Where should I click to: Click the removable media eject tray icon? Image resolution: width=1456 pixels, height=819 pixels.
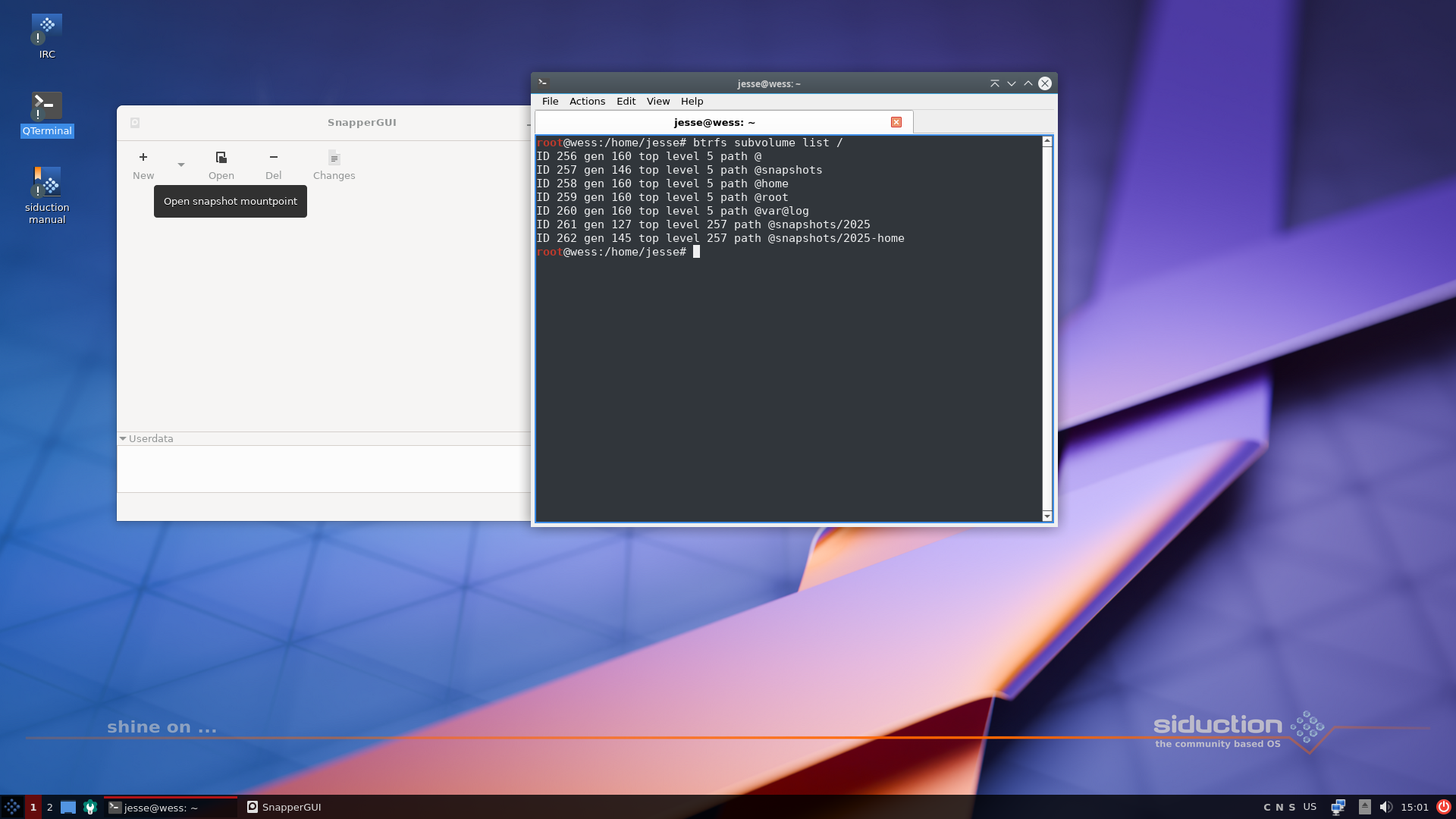tap(1364, 807)
